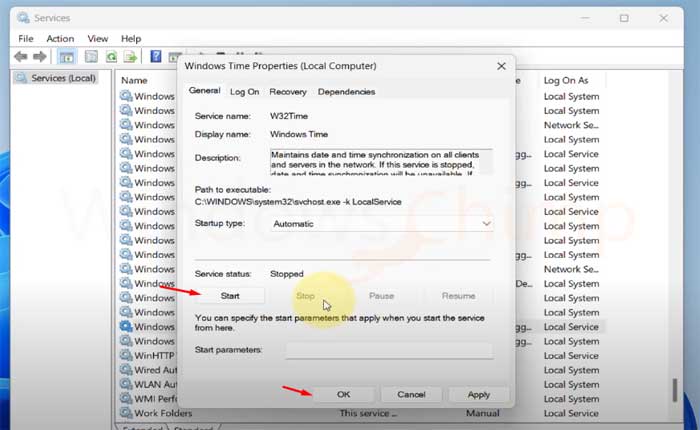Click the Start parameters input field
The height and width of the screenshot is (430, 700).
tap(389, 350)
